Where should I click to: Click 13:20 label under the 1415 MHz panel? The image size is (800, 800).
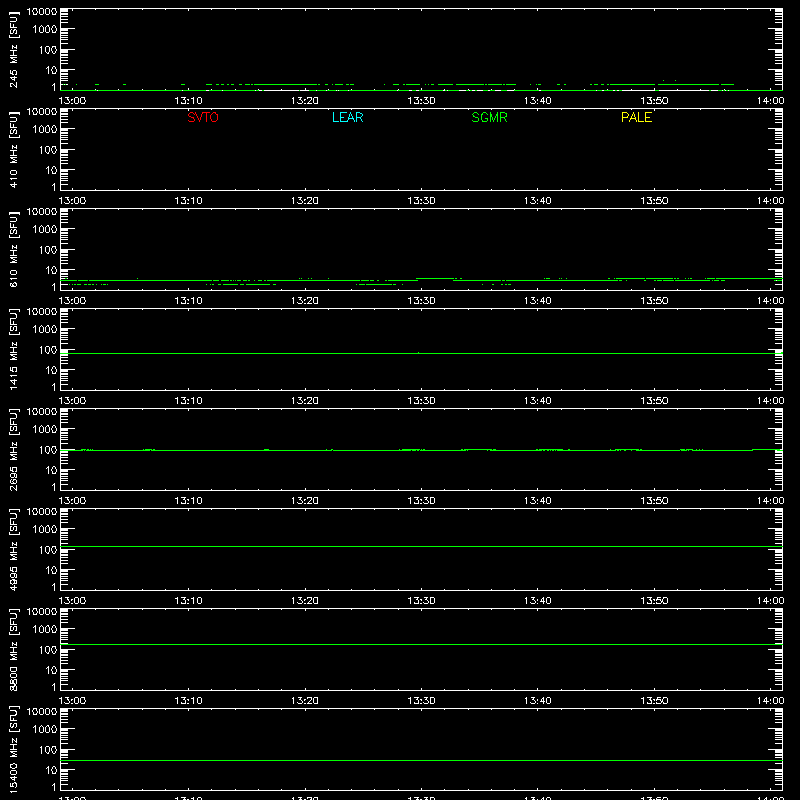pyautogui.click(x=305, y=401)
